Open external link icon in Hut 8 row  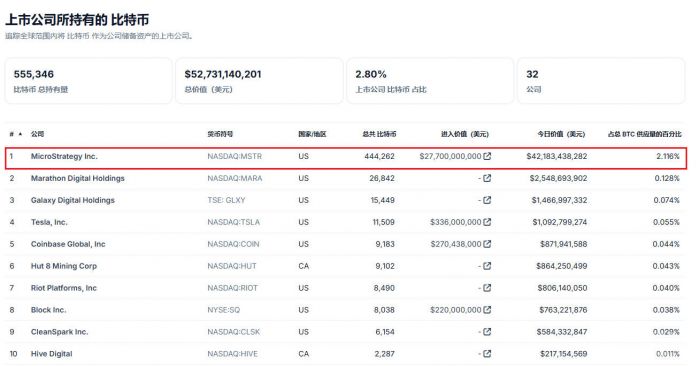point(487,266)
